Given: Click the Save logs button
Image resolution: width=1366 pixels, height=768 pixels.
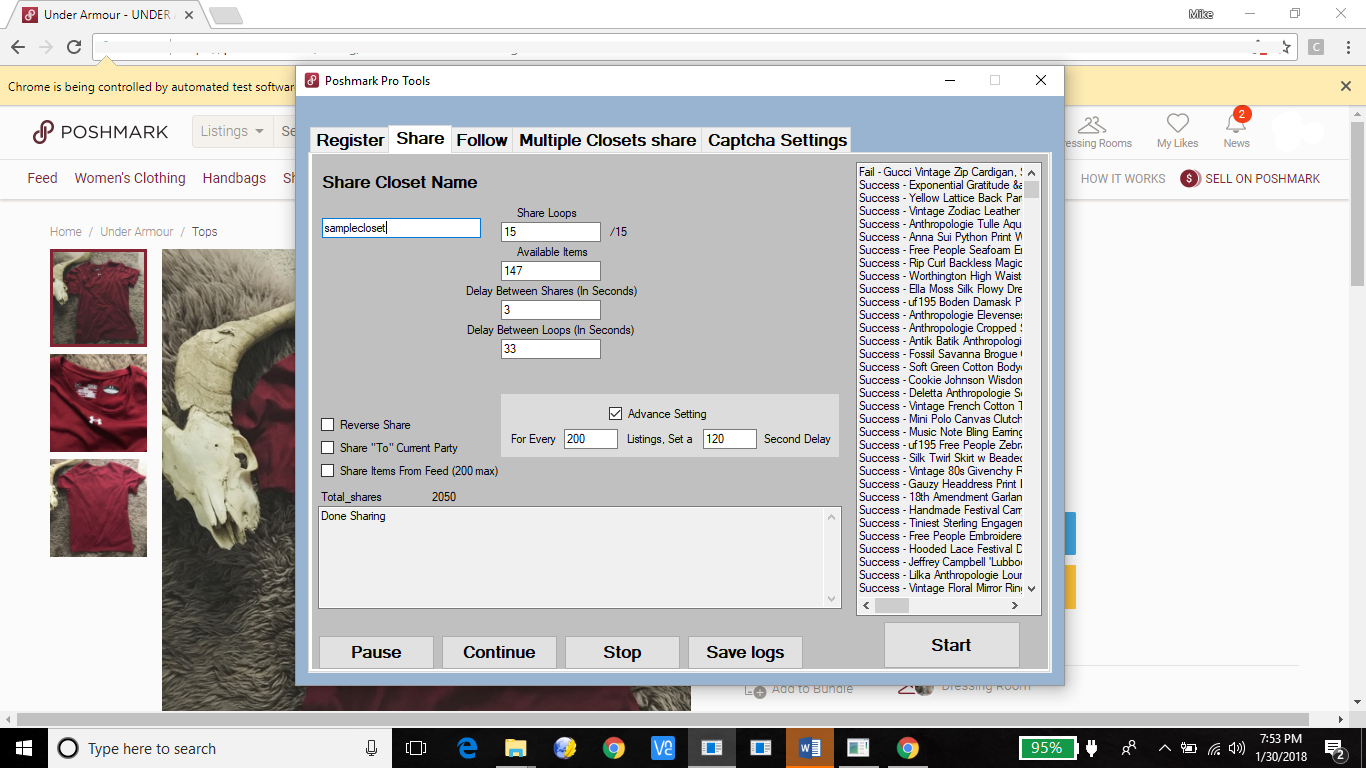Looking at the screenshot, I should tap(745, 652).
